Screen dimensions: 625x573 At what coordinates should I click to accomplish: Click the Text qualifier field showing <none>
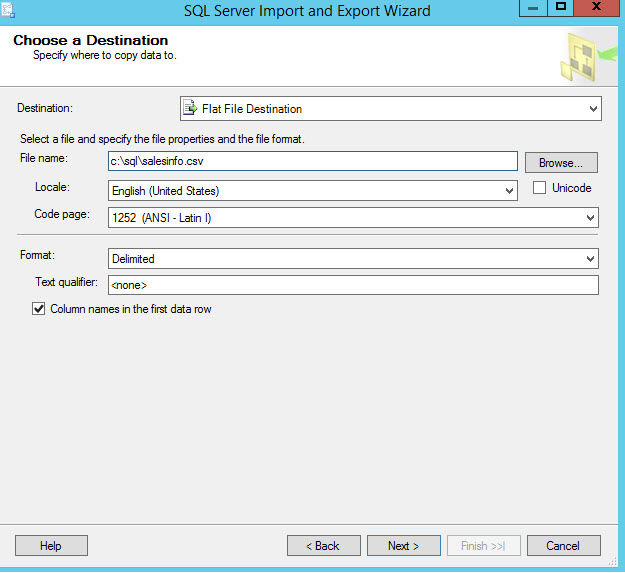353,285
